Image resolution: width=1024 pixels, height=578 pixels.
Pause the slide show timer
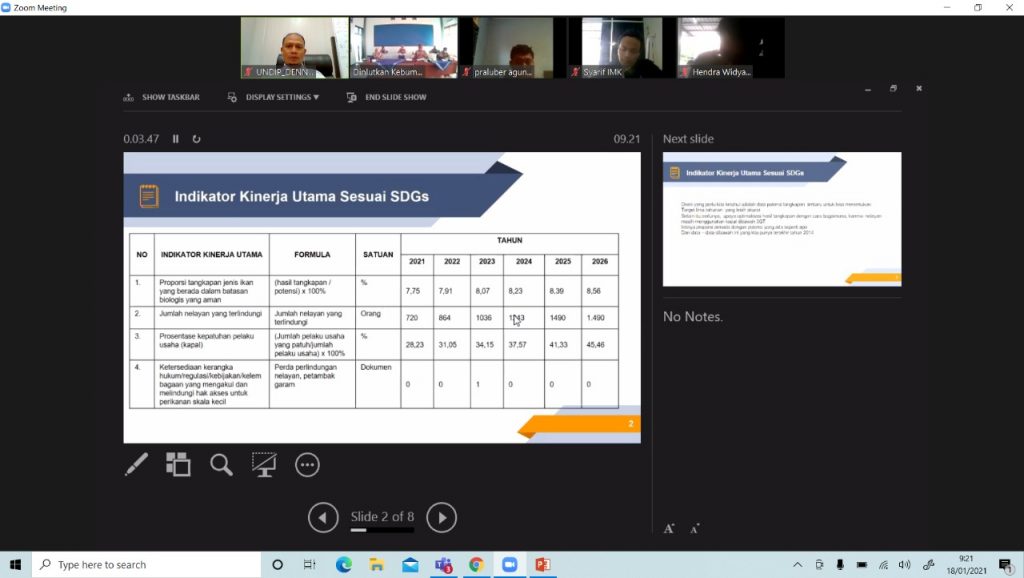[x=176, y=139]
